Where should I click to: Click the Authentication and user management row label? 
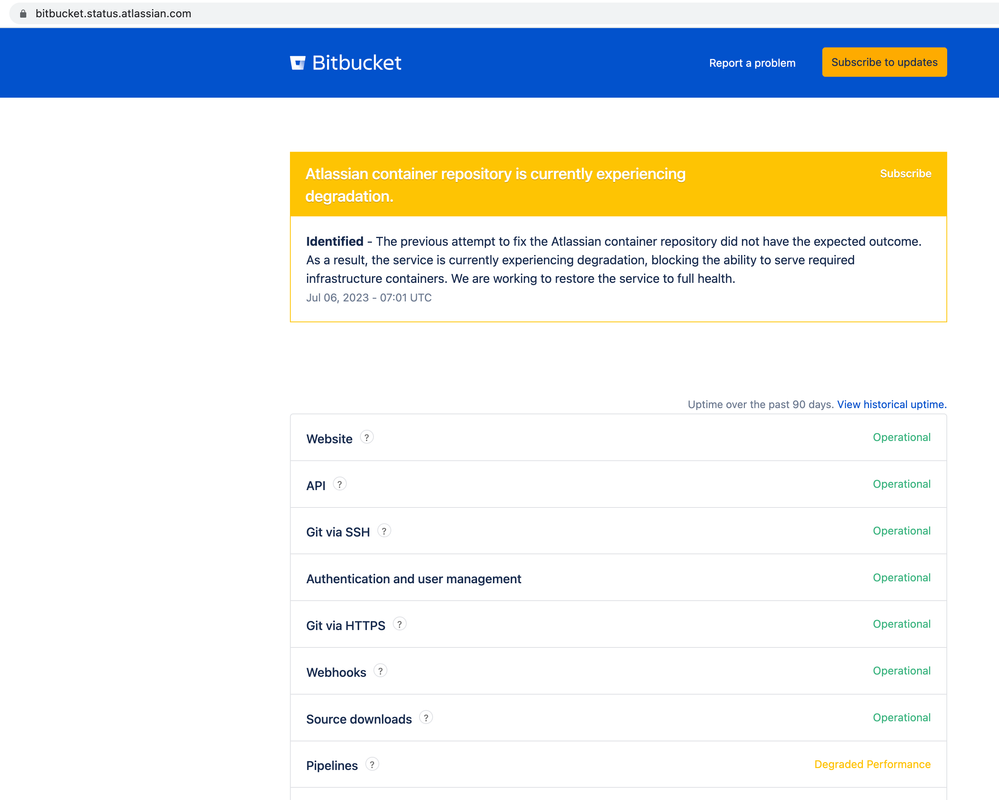[x=413, y=579]
